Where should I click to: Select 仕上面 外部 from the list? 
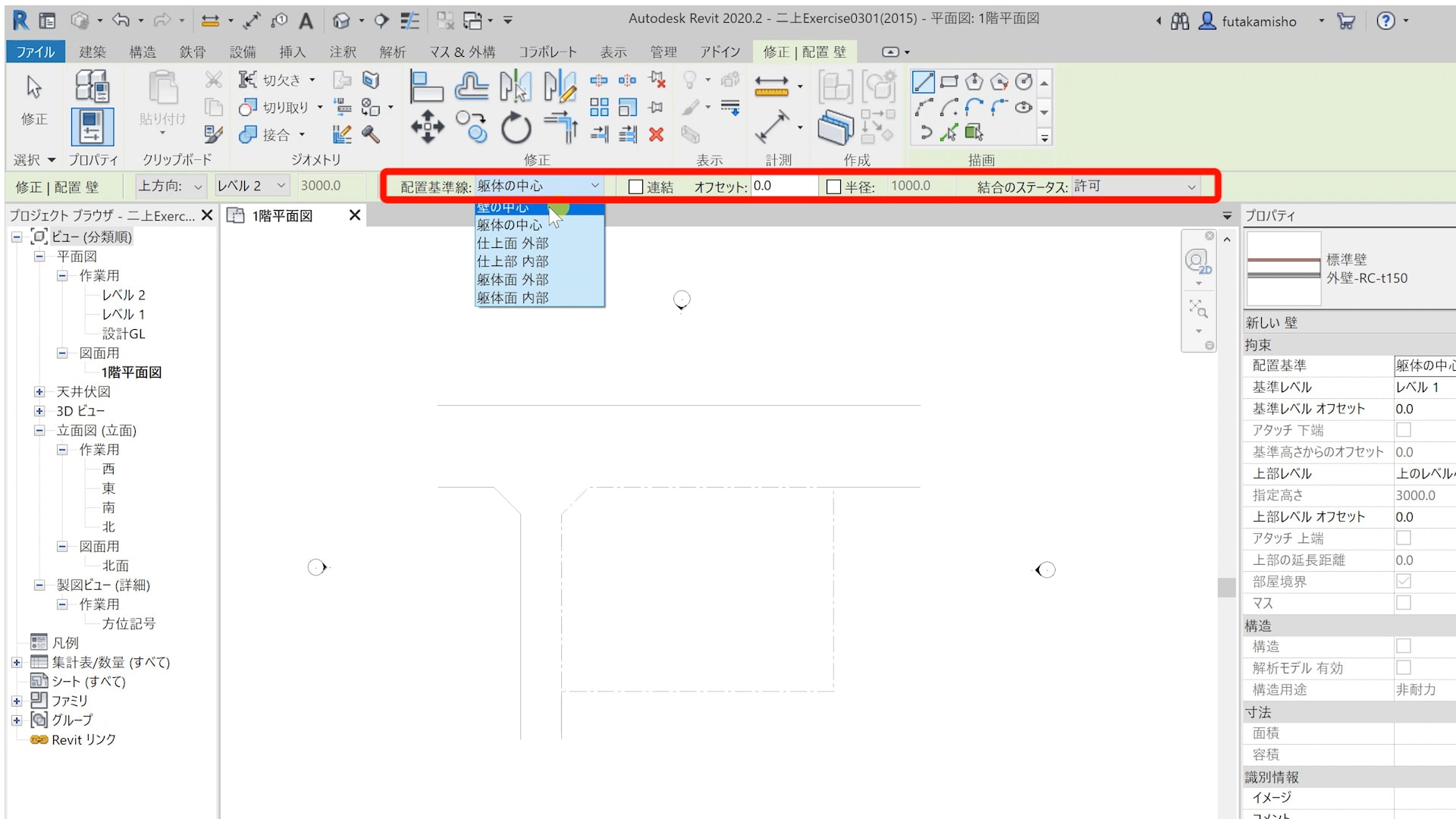tap(513, 243)
